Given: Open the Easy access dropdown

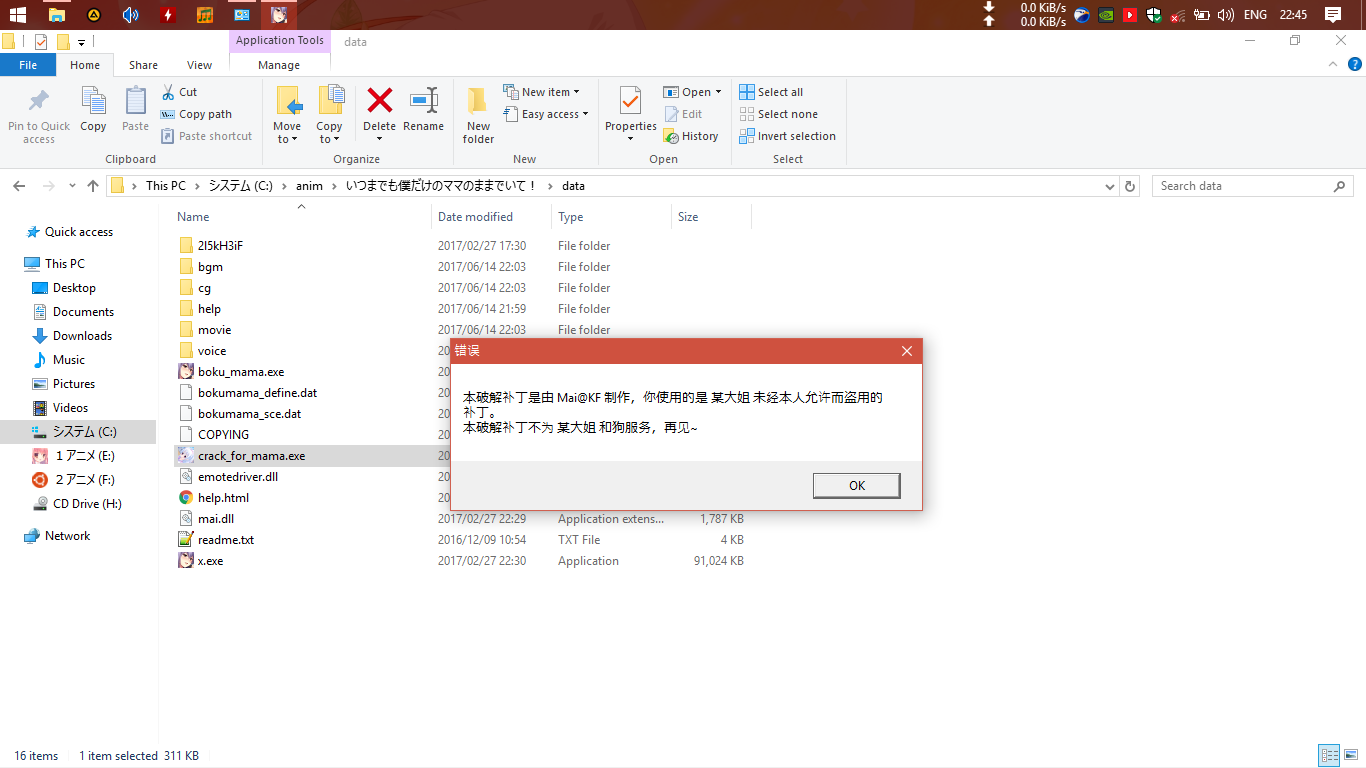Looking at the screenshot, I should coord(555,114).
